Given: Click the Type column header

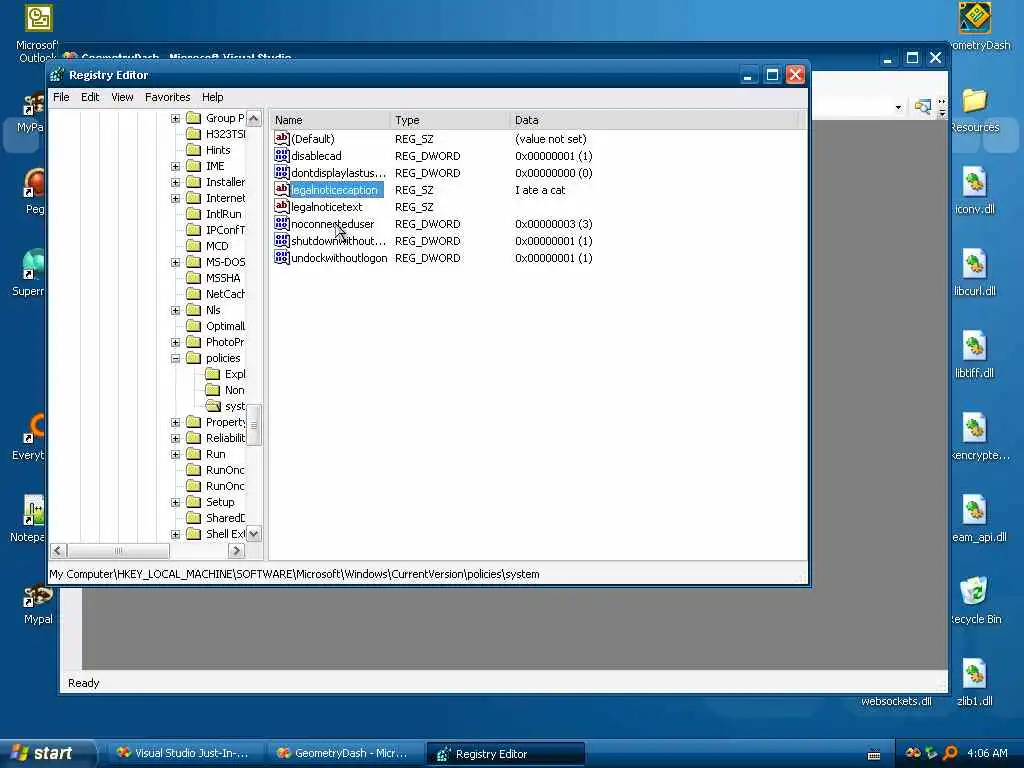Looking at the screenshot, I should click(449, 120).
